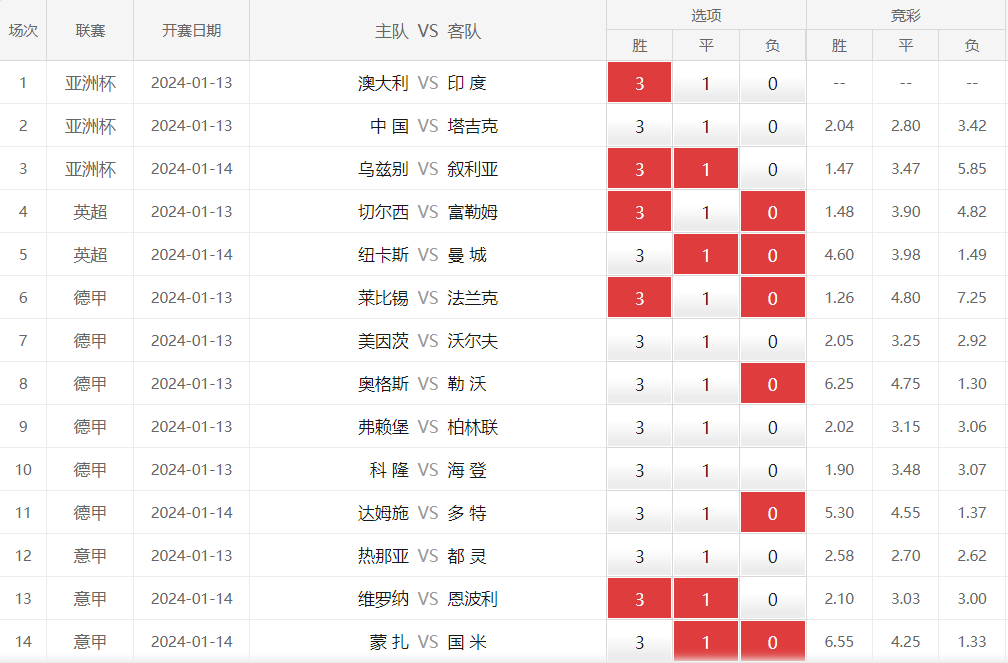Image resolution: width=1008 pixels, height=663 pixels.
Task: Deselect win option 3 for 切尔西 VS 富勒姆
Action: pos(639,212)
